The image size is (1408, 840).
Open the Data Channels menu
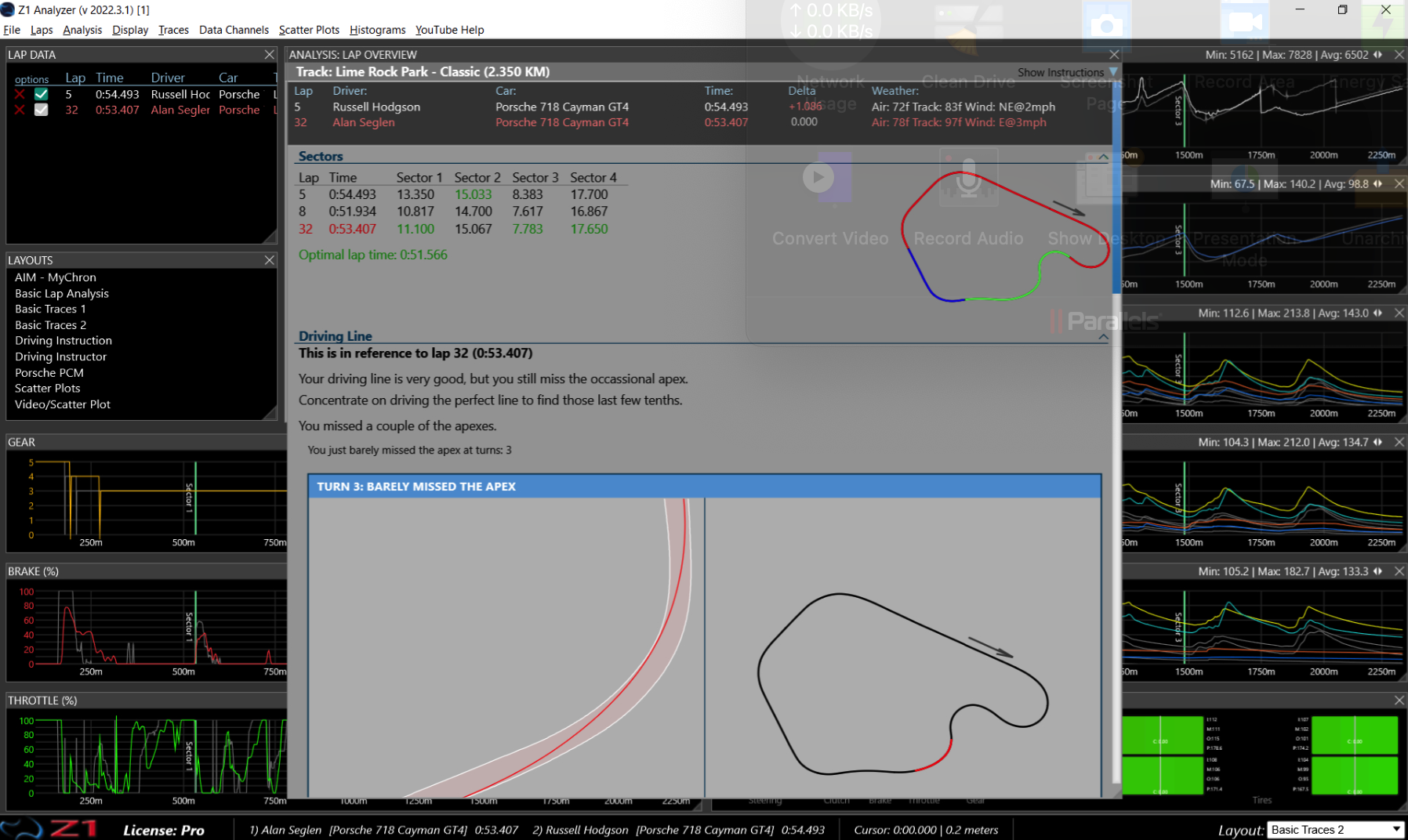[x=234, y=30]
